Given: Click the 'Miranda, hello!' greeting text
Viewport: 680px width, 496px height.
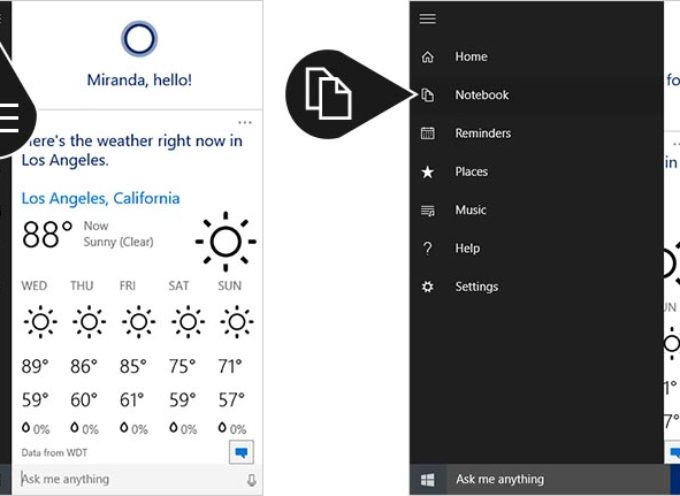Looking at the screenshot, I should point(139,80).
